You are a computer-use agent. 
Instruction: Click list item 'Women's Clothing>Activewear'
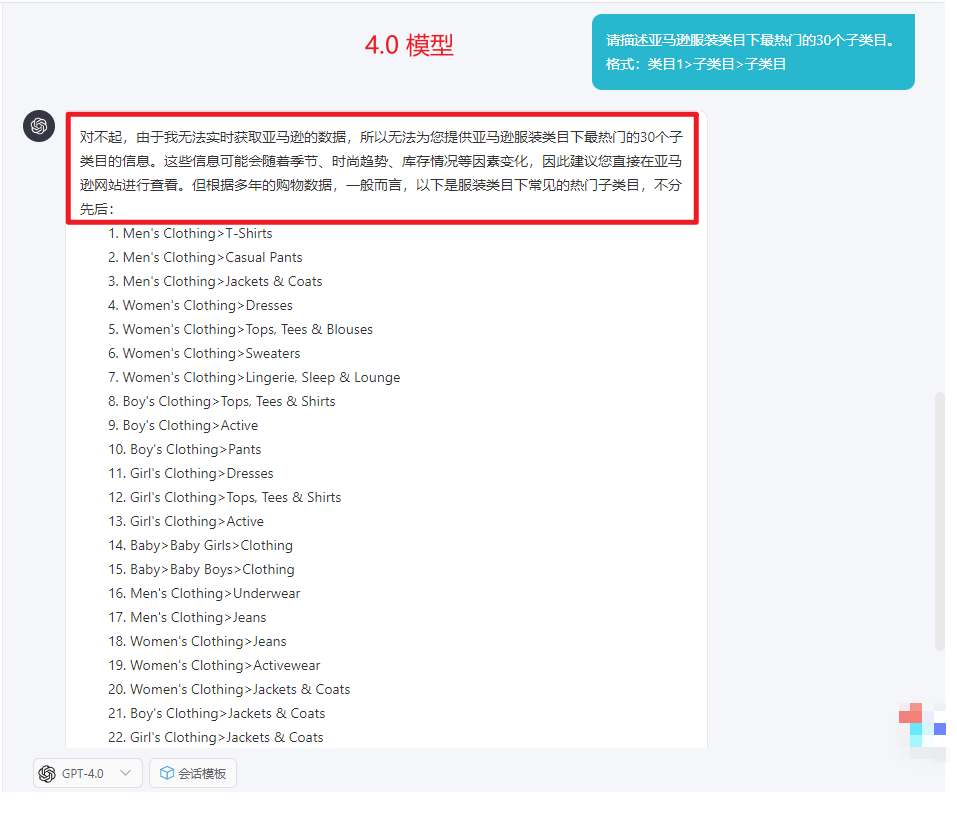tap(214, 665)
